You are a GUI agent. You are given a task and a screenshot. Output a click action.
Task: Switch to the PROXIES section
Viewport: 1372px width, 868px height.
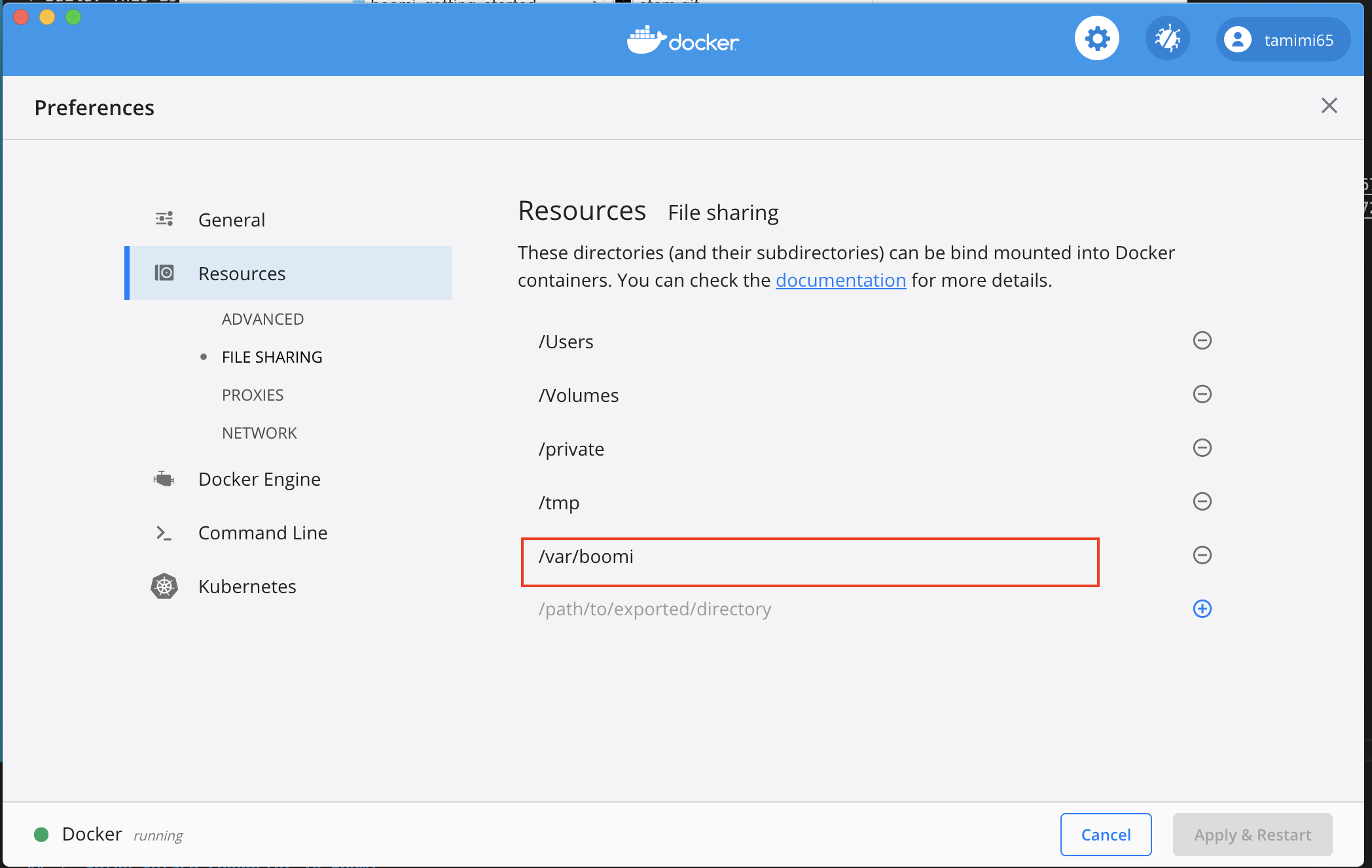click(x=253, y=394)
